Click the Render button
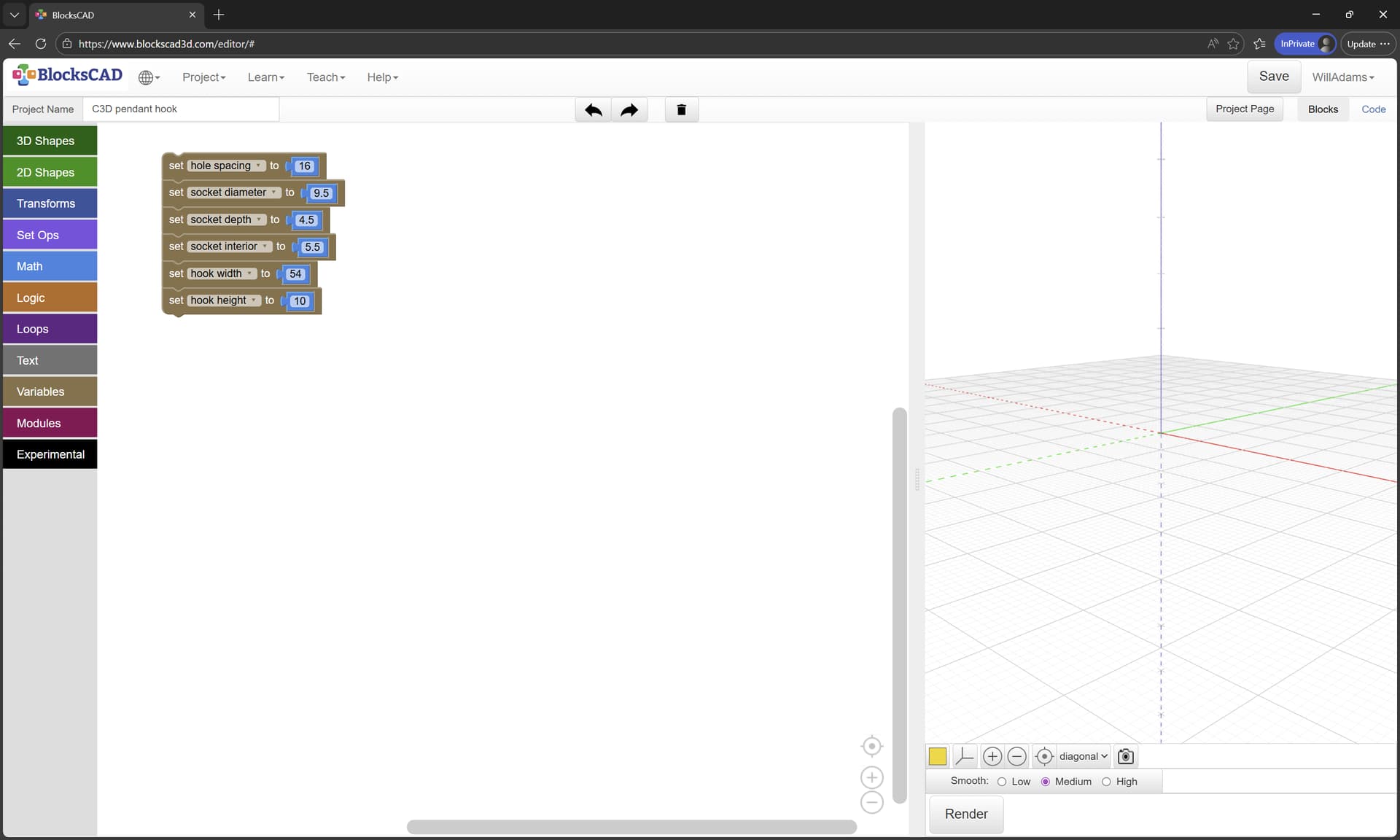Viewport: 1400px width, 840px height. [965, 814]
